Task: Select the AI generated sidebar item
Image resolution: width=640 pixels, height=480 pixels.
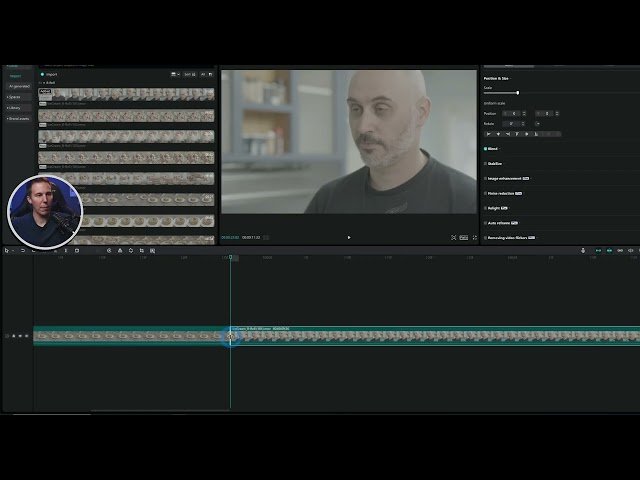Action: coord(19,87)
